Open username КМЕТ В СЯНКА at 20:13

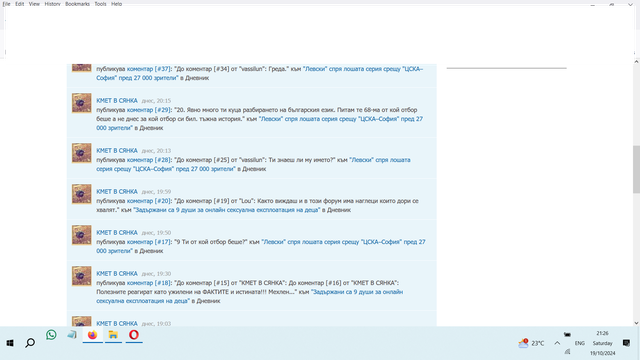[x=117, y=151]
